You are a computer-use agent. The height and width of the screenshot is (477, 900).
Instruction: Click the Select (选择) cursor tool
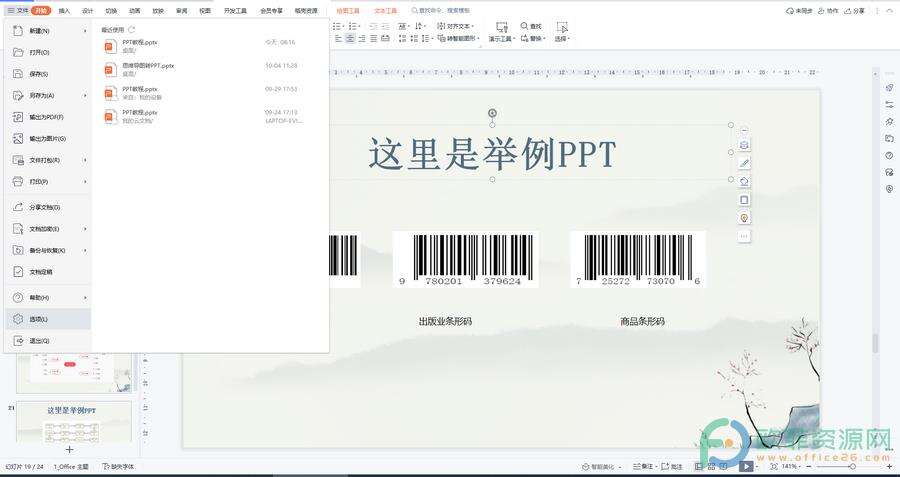[561, 32]
